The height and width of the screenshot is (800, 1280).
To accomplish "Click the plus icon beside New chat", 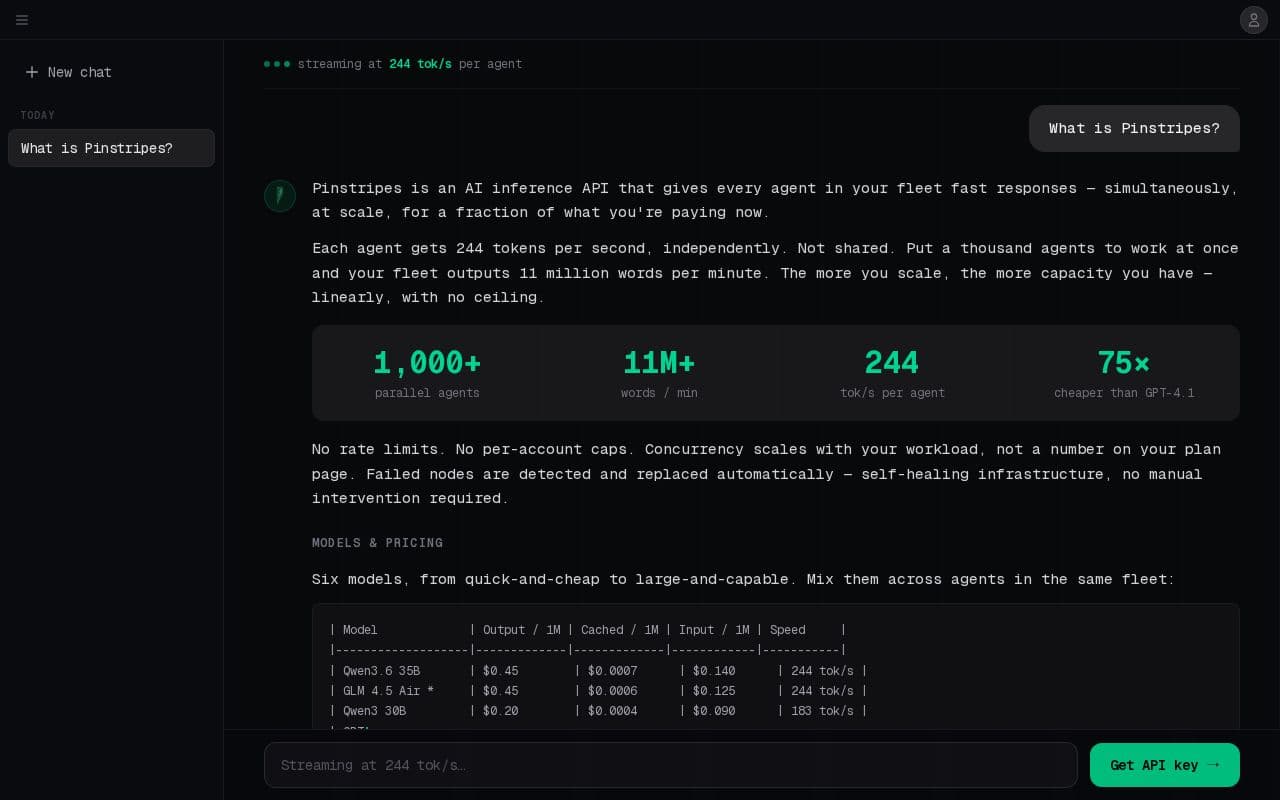I will pyautogui.click(x=32, y=72).
